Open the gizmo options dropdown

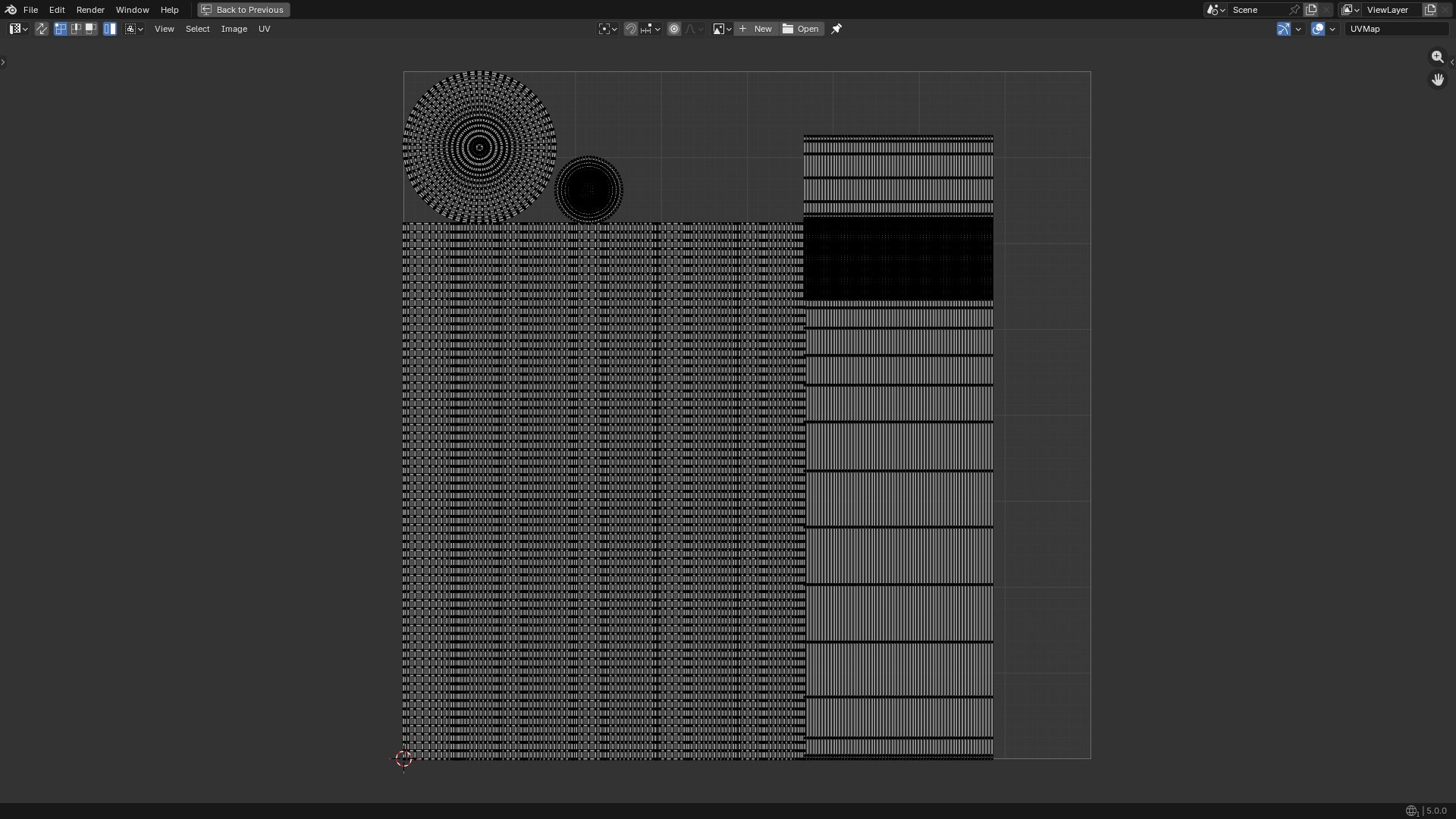[x=1298, y=29]
